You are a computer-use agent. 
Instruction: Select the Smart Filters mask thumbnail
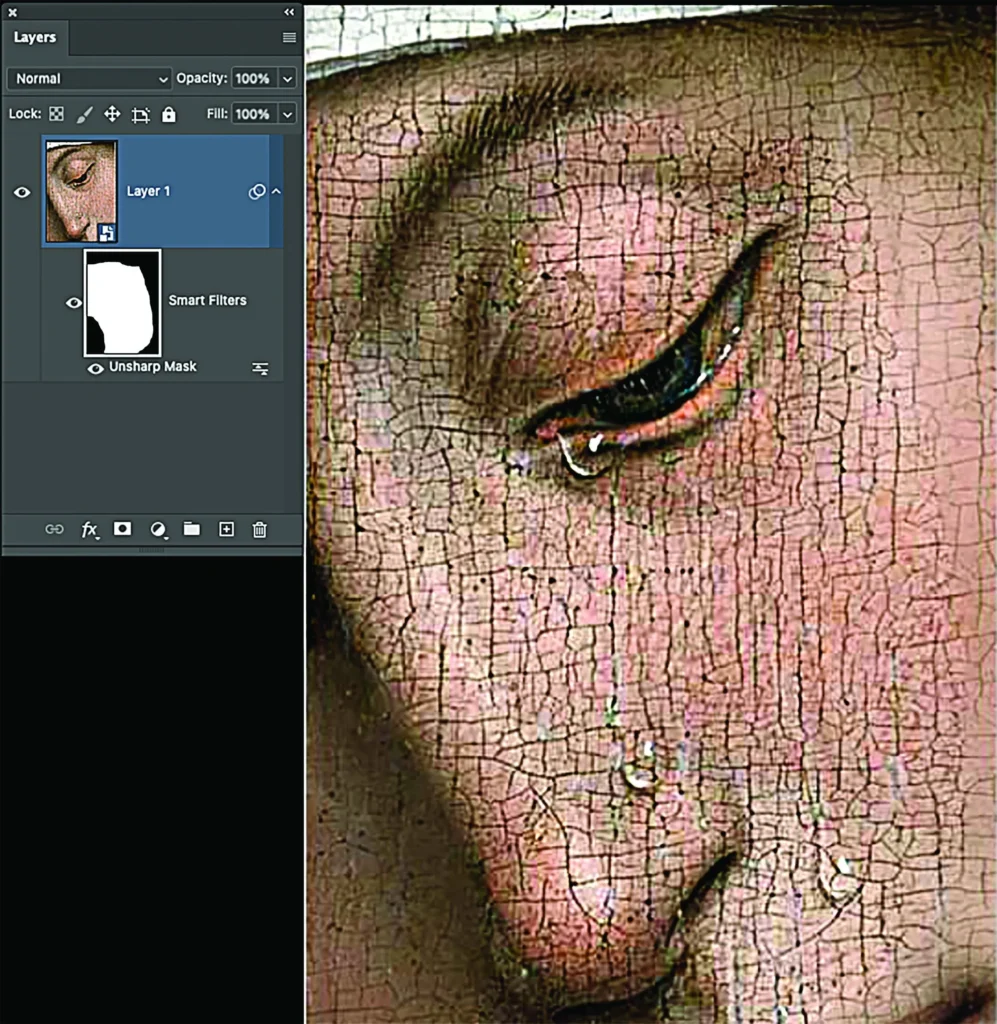[x=122, y=303]
